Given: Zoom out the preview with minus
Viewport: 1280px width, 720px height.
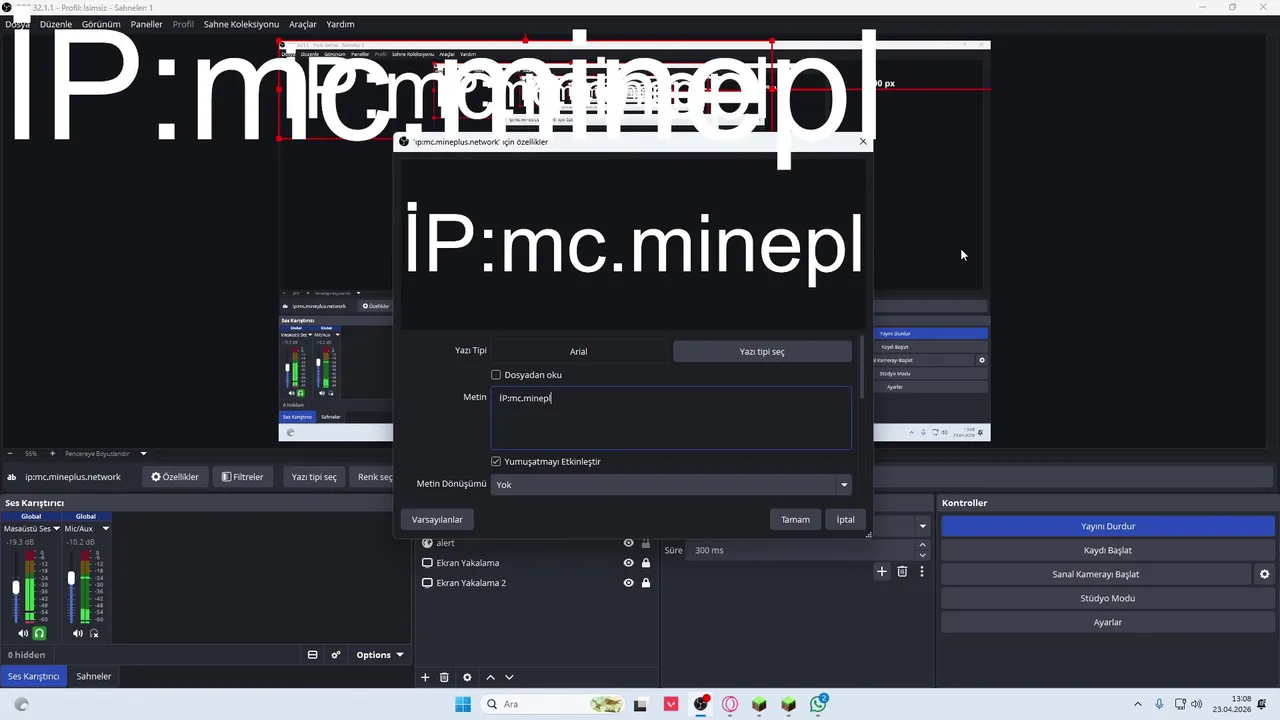Looking at the screenshot, I should click(x=10, y=453).
